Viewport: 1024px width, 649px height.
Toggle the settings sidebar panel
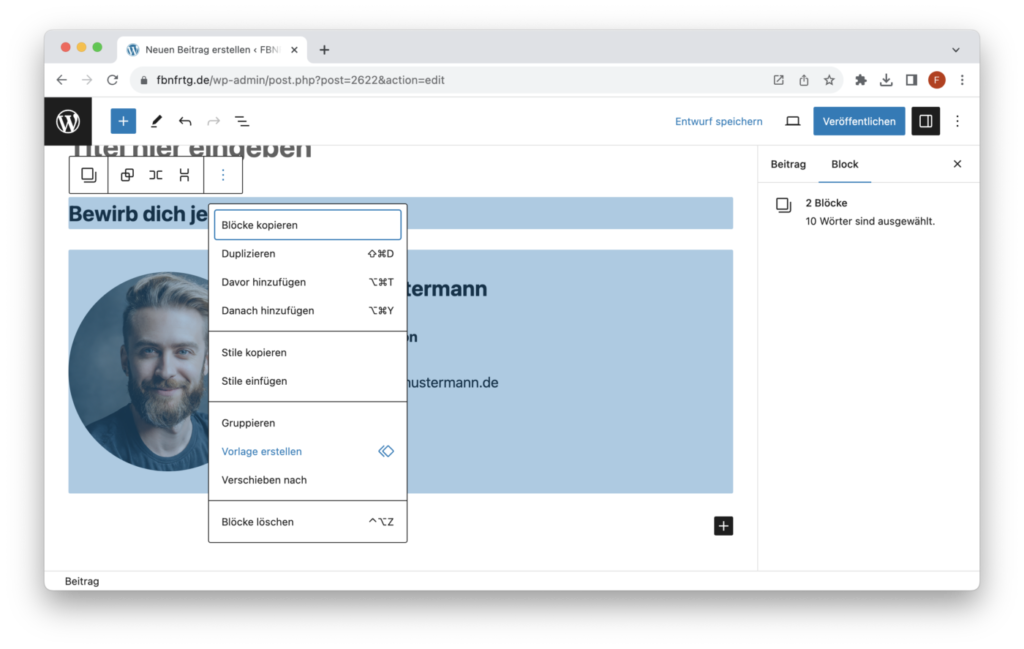(925, 121)
